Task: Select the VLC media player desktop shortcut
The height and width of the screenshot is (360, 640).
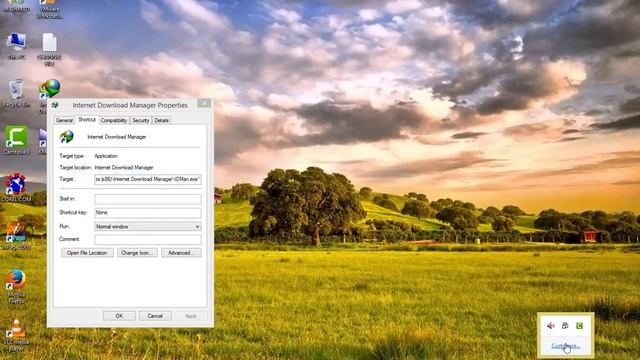Action: (16, 335)
